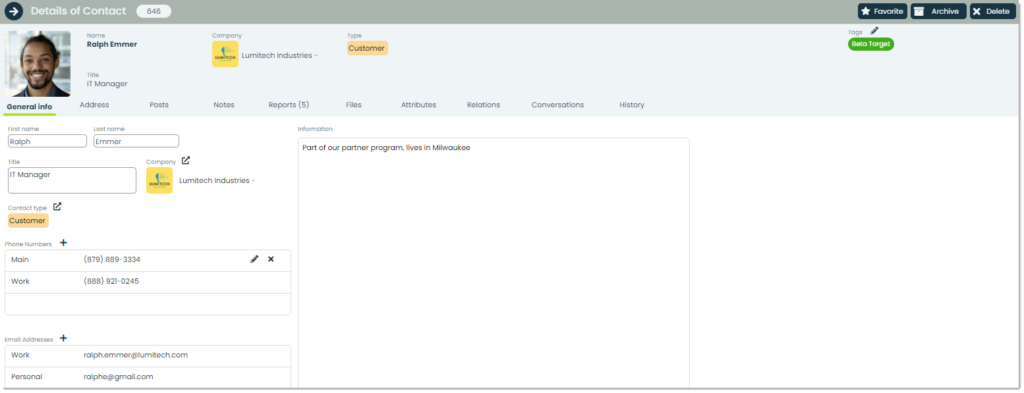The width and height of the screenshot is (1024, 393).
Task: Click Lumitech Industries name in header
Action: point(280,55)
